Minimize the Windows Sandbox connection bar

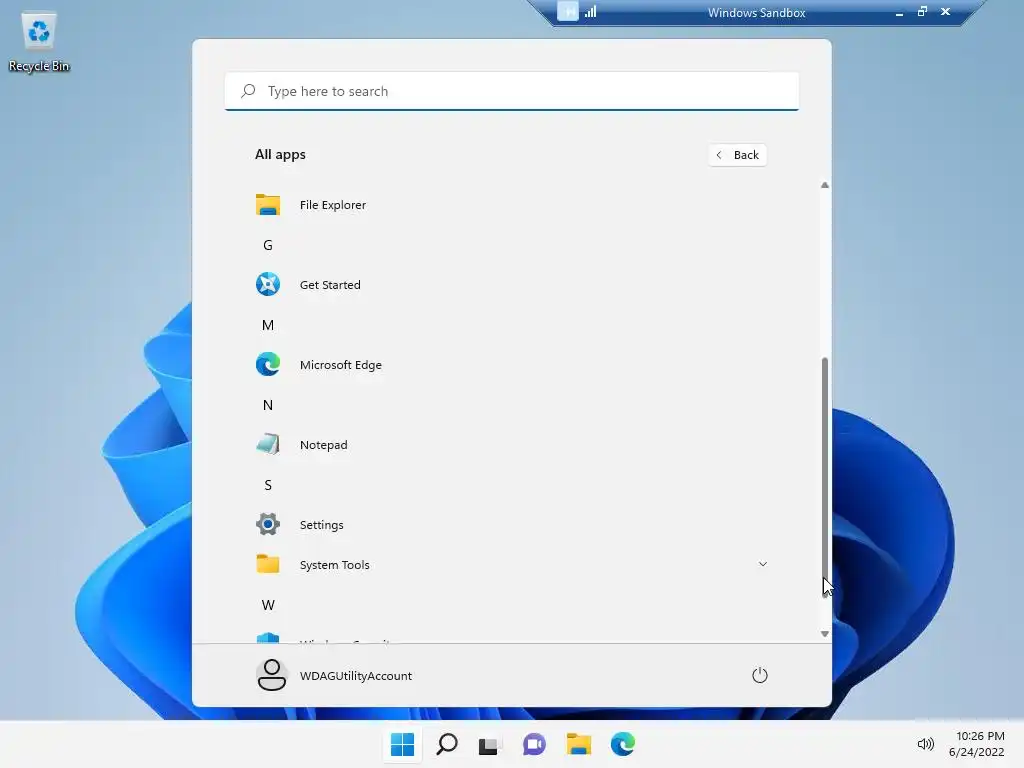tap(899, 12)
